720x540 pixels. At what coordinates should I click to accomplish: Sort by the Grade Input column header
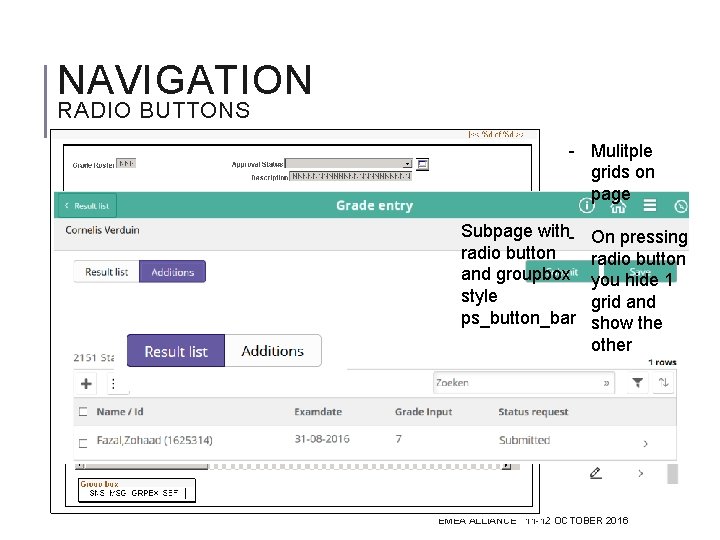click(423, 412)
